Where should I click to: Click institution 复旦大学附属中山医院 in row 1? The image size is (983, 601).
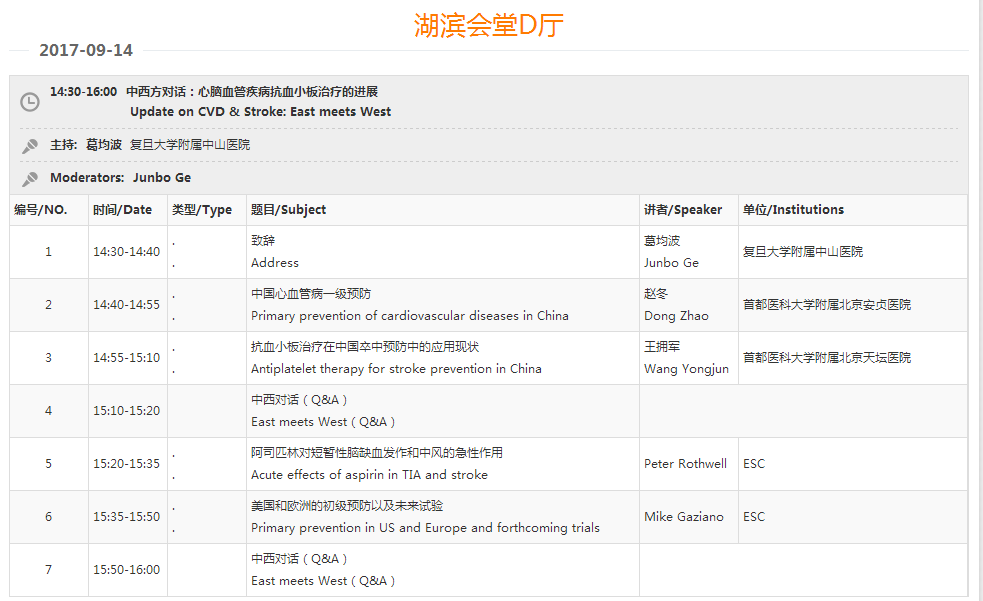pyautogui.click(x=802, y=252)
